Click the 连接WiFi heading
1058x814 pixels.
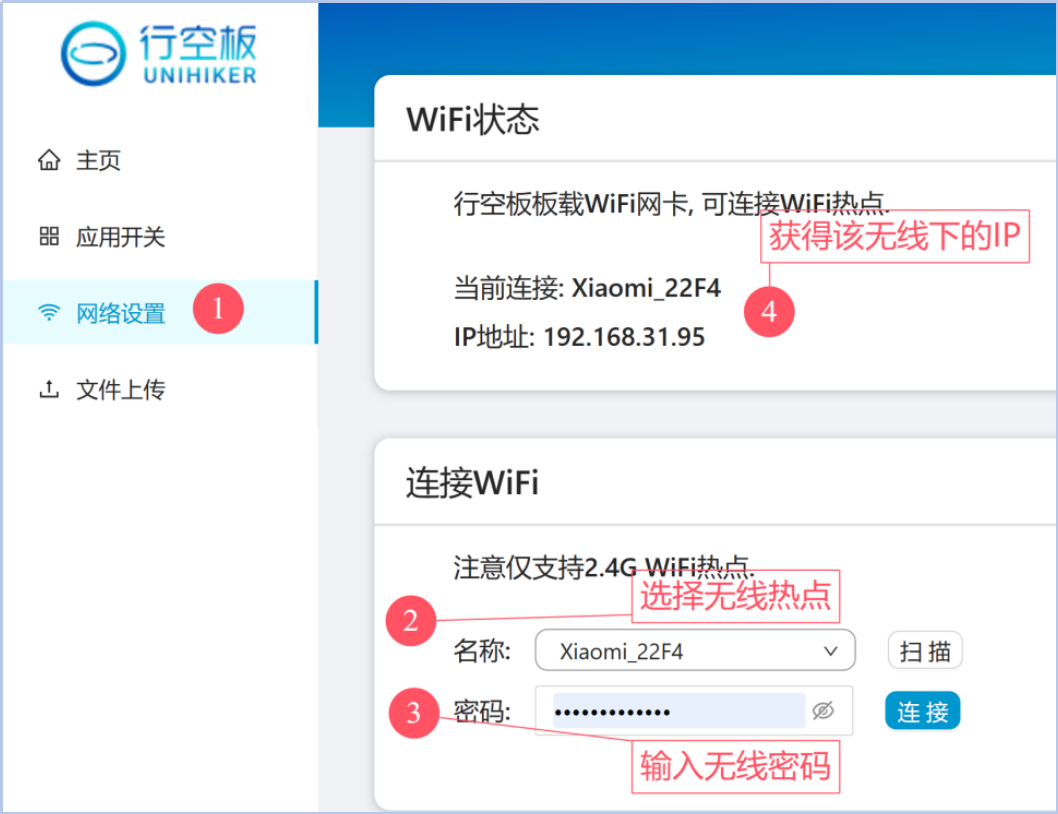(472, 483)
